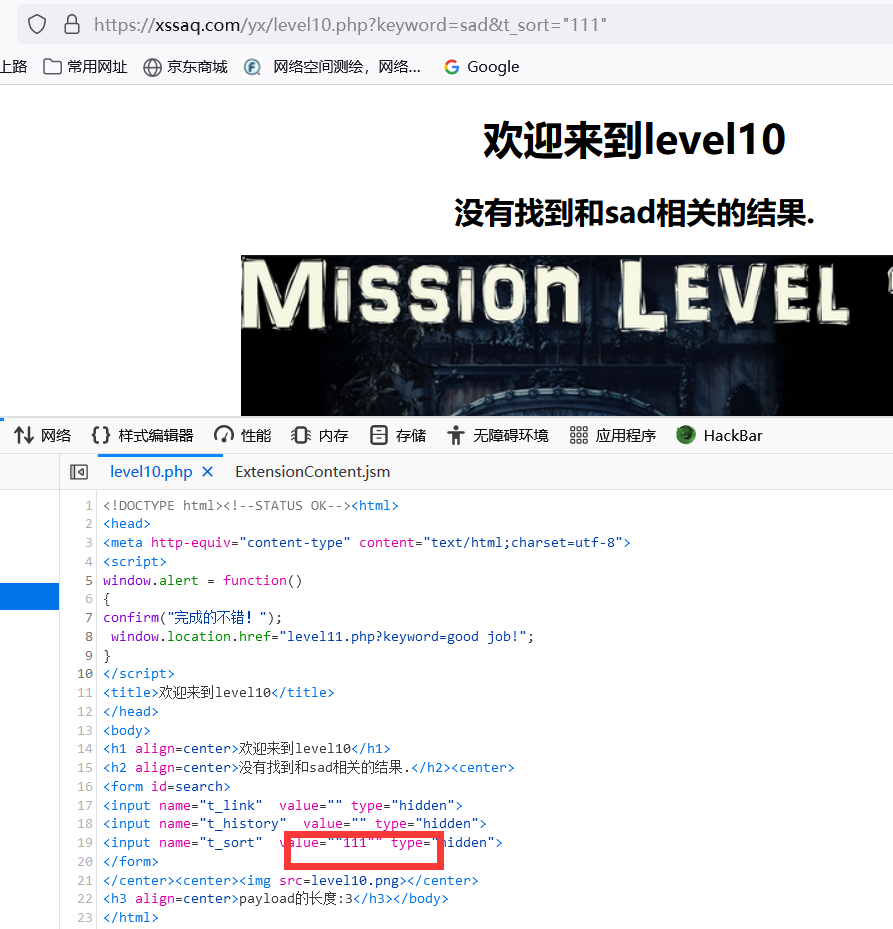Click the shield tracking protection icon
Viewport: 893px width, 929px height.
coord(37,24)
